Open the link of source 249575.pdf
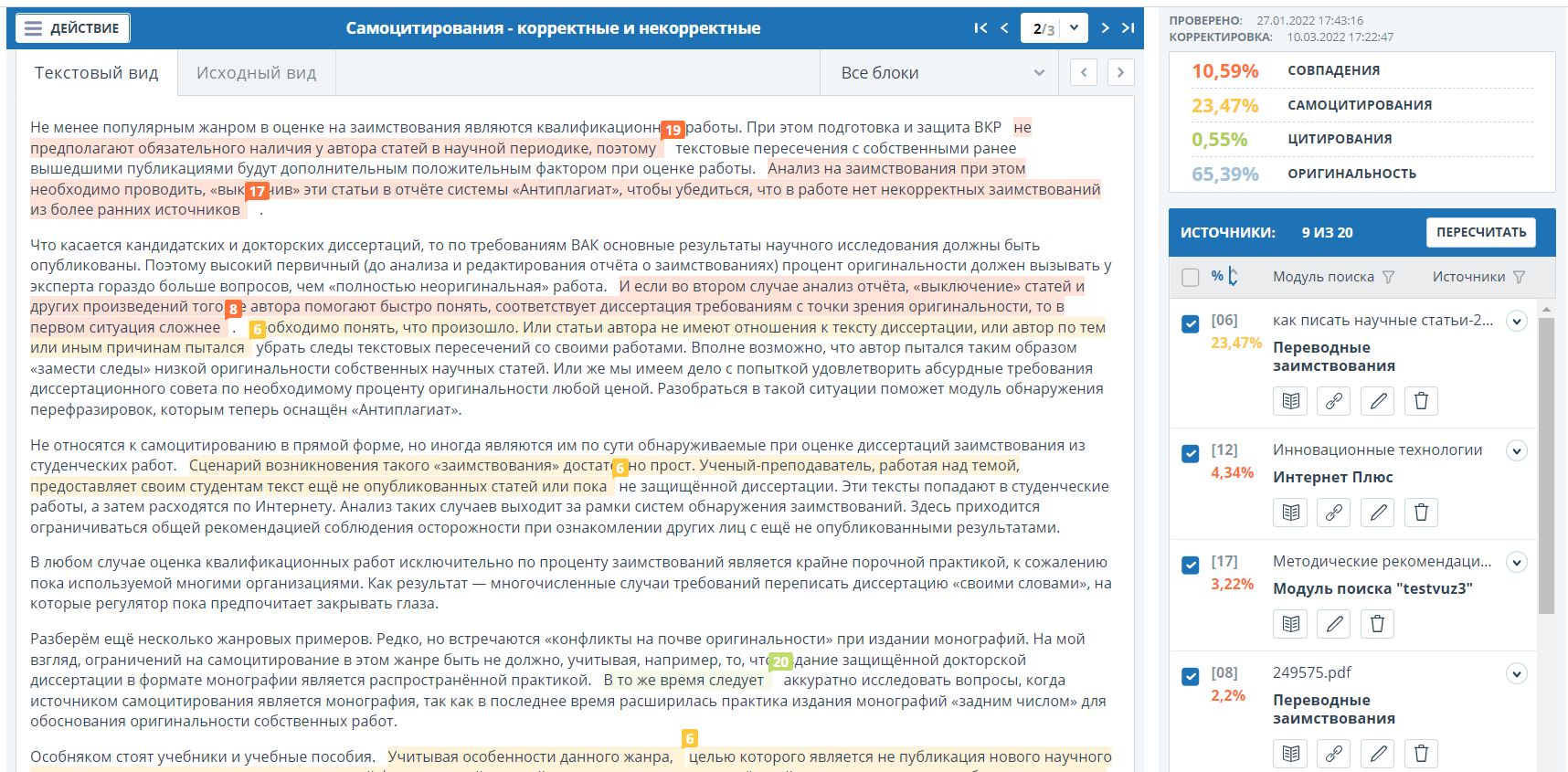The height and width of the screenshot is (772, 1568). click(1334, 754)
